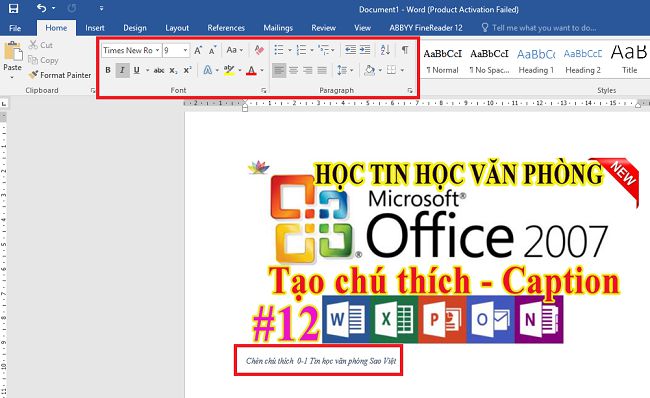
Task: Open Multilevel List icon
Action: 324,50
